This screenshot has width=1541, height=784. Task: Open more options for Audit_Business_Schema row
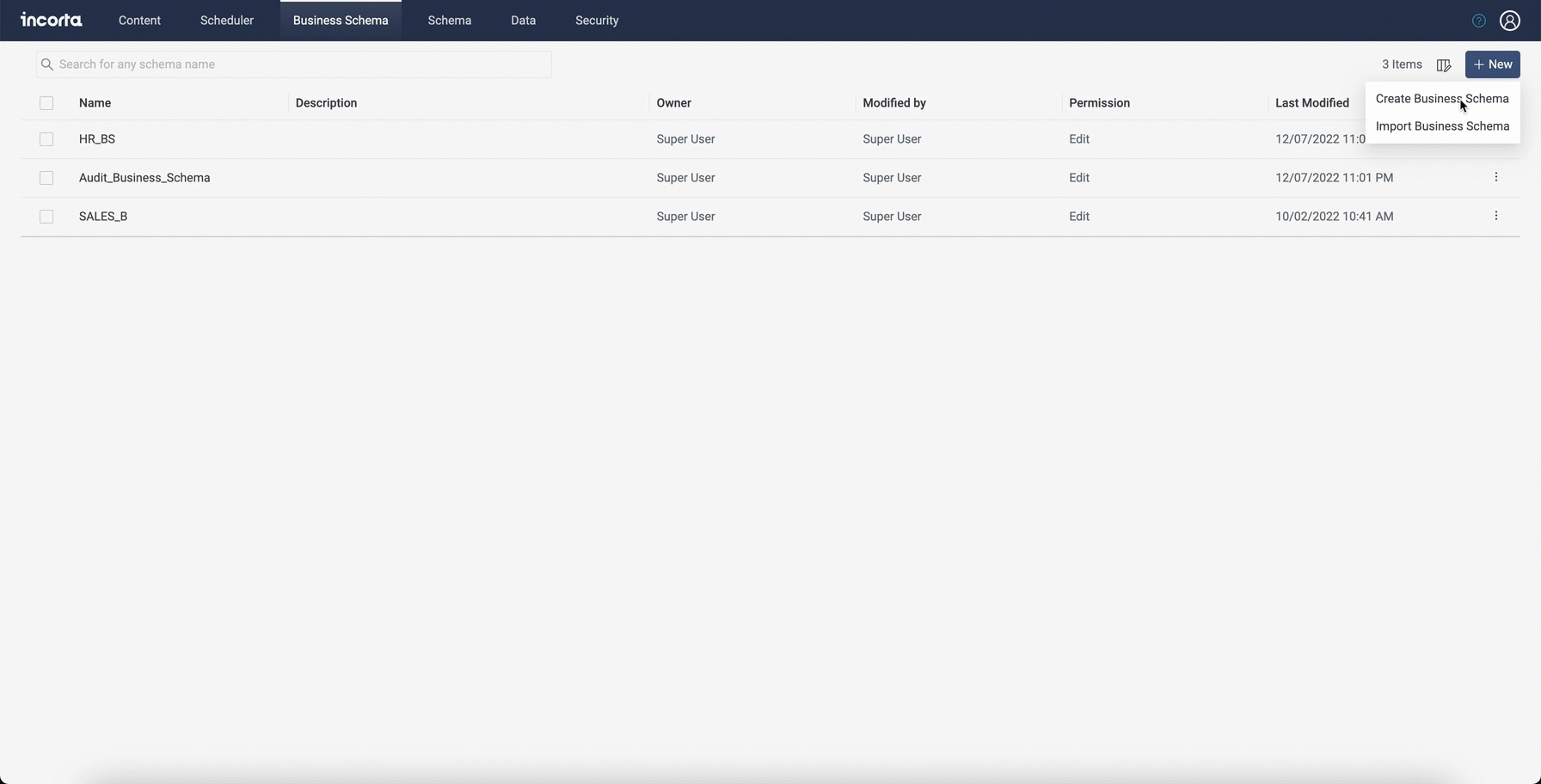[x=1496, y=177]
